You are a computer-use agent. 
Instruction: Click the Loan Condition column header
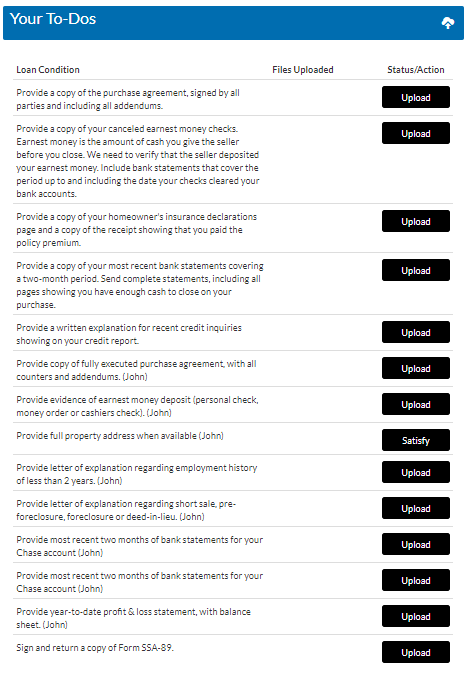[x=48, y=70]
